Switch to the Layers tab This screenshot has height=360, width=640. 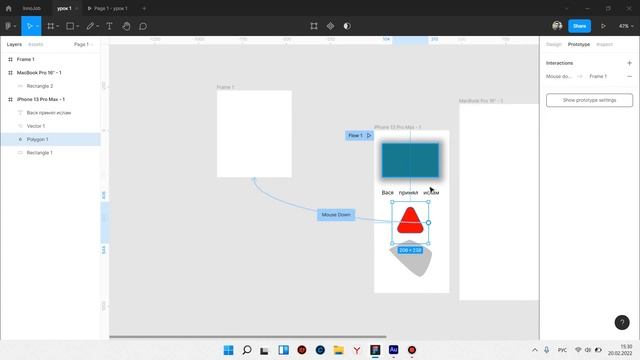pyautogui.click(x=14, y=44)
